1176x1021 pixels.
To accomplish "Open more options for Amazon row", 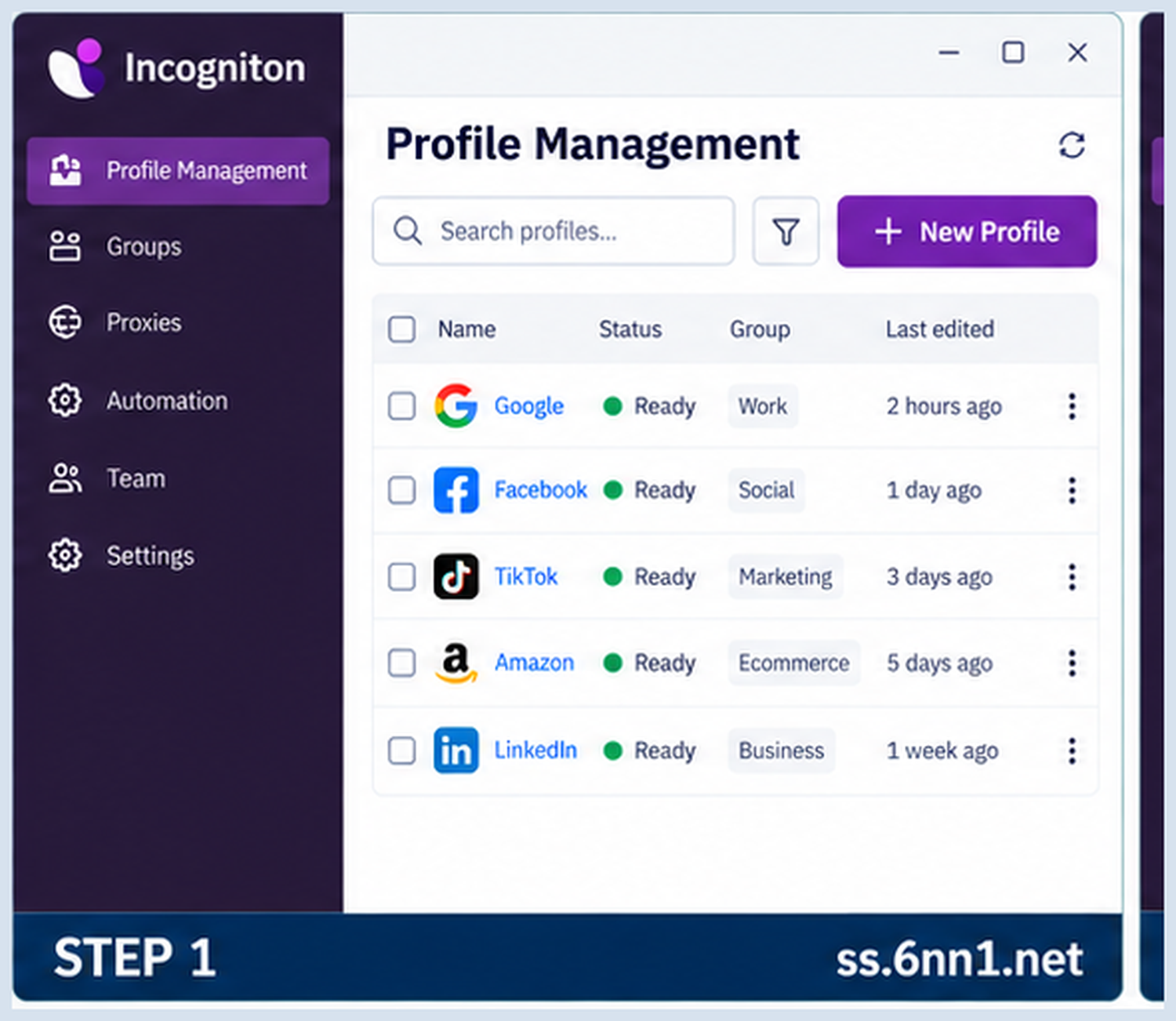I will pos(1072,663).
